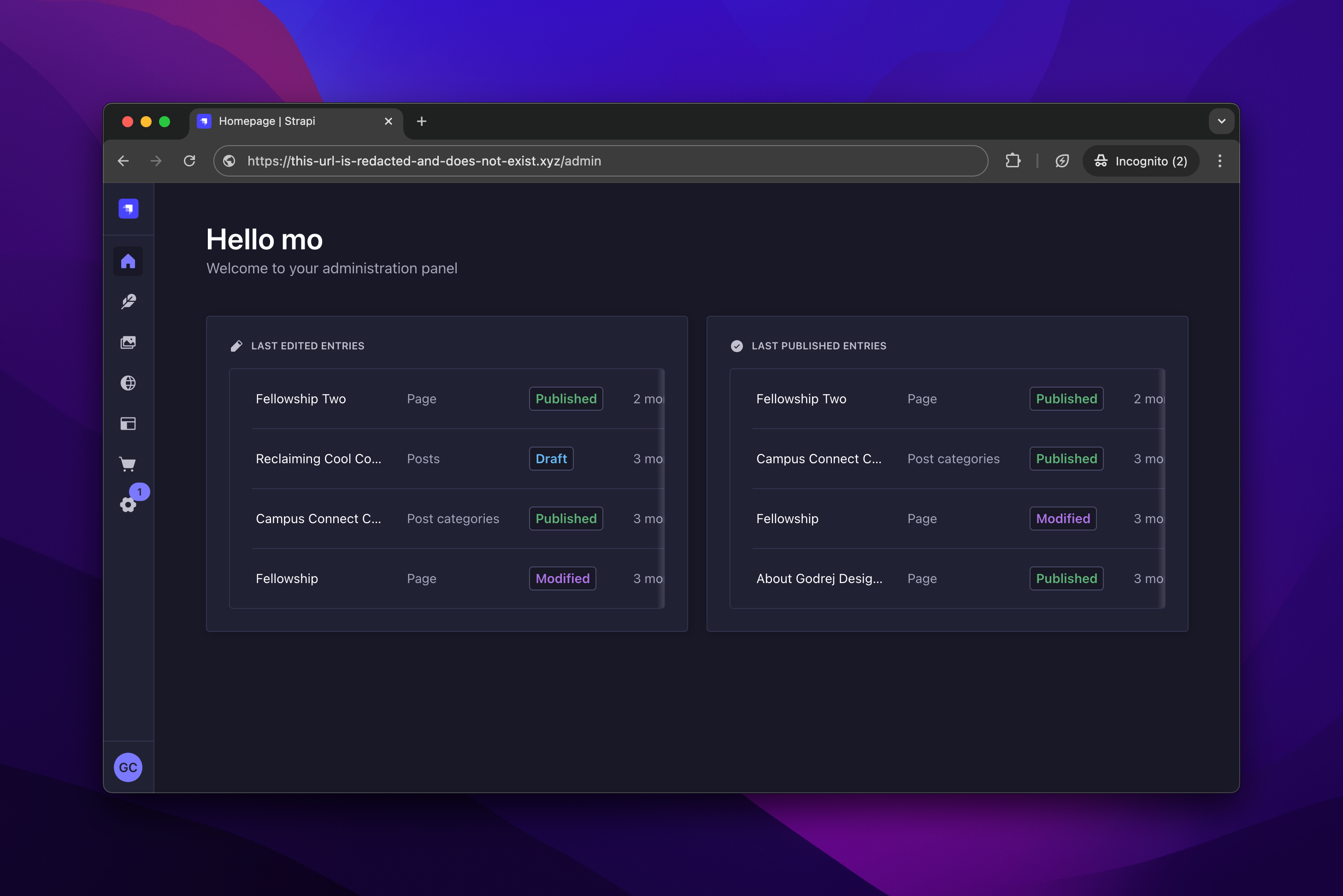Open a new browser tab
Viewport: 1343px width, 896px height.
tap(422, 121)
